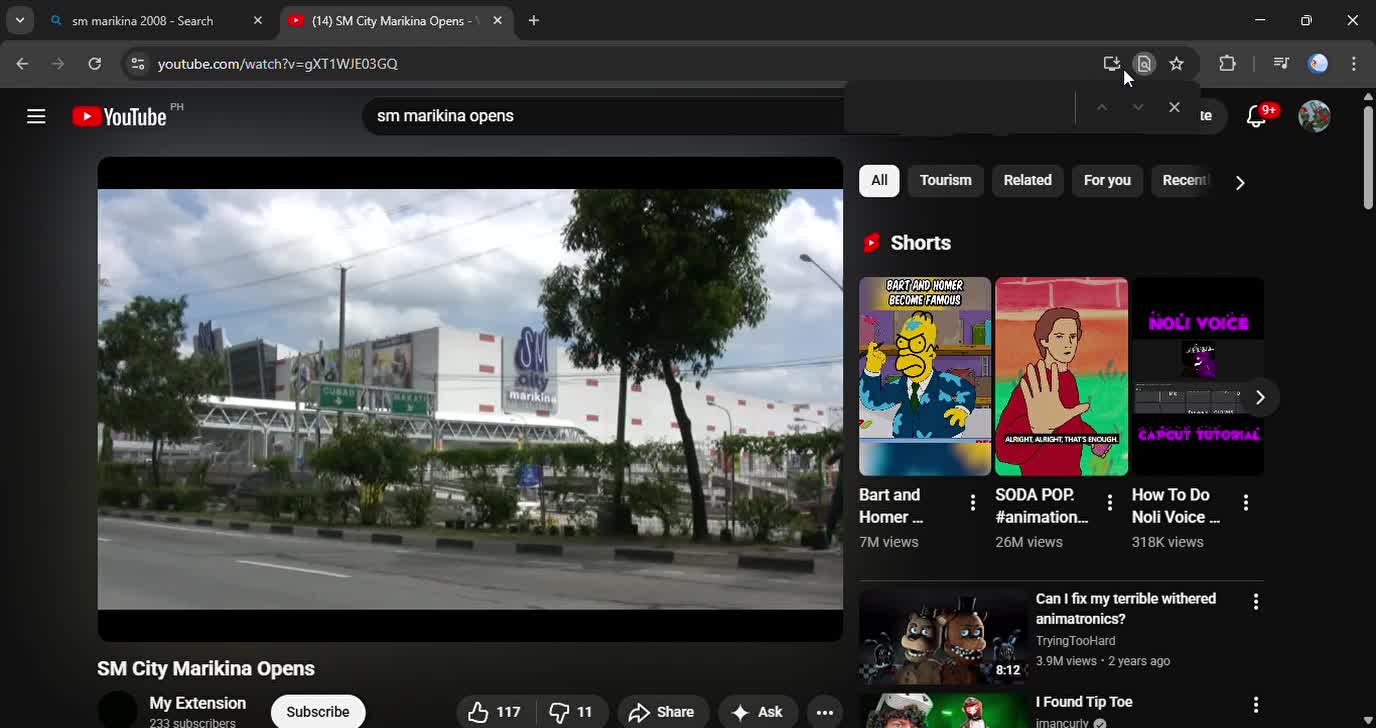Jump to next find result
Viewport: 1376px width, 728px height.
1137,107
